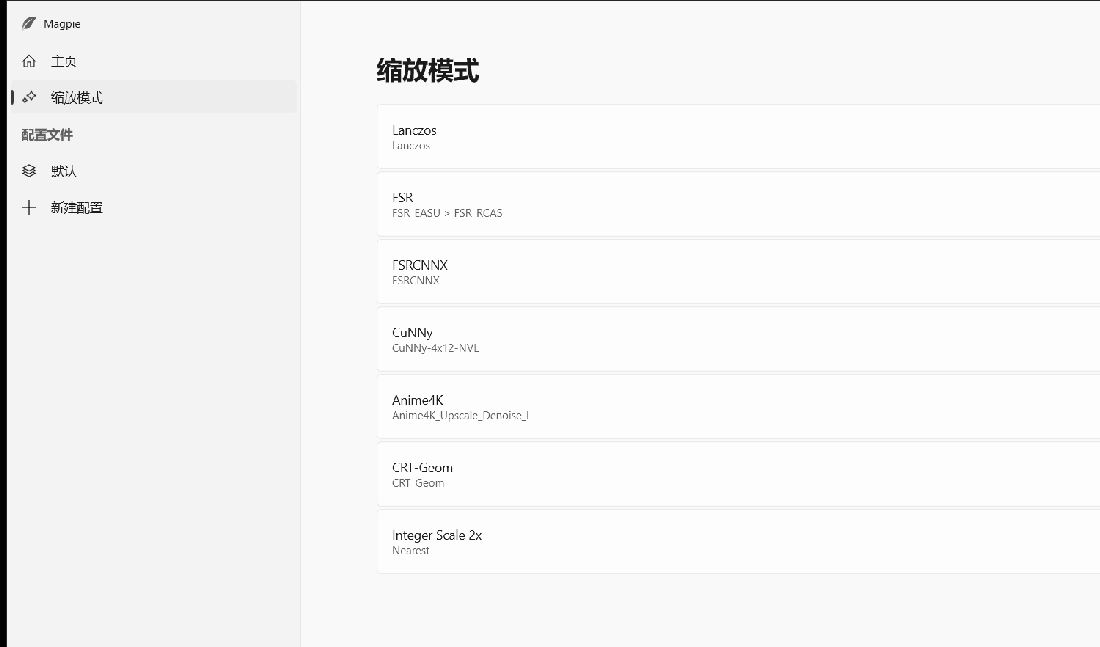Create a profile via 新建配置
1100x647 pixels.
[154, 207]
